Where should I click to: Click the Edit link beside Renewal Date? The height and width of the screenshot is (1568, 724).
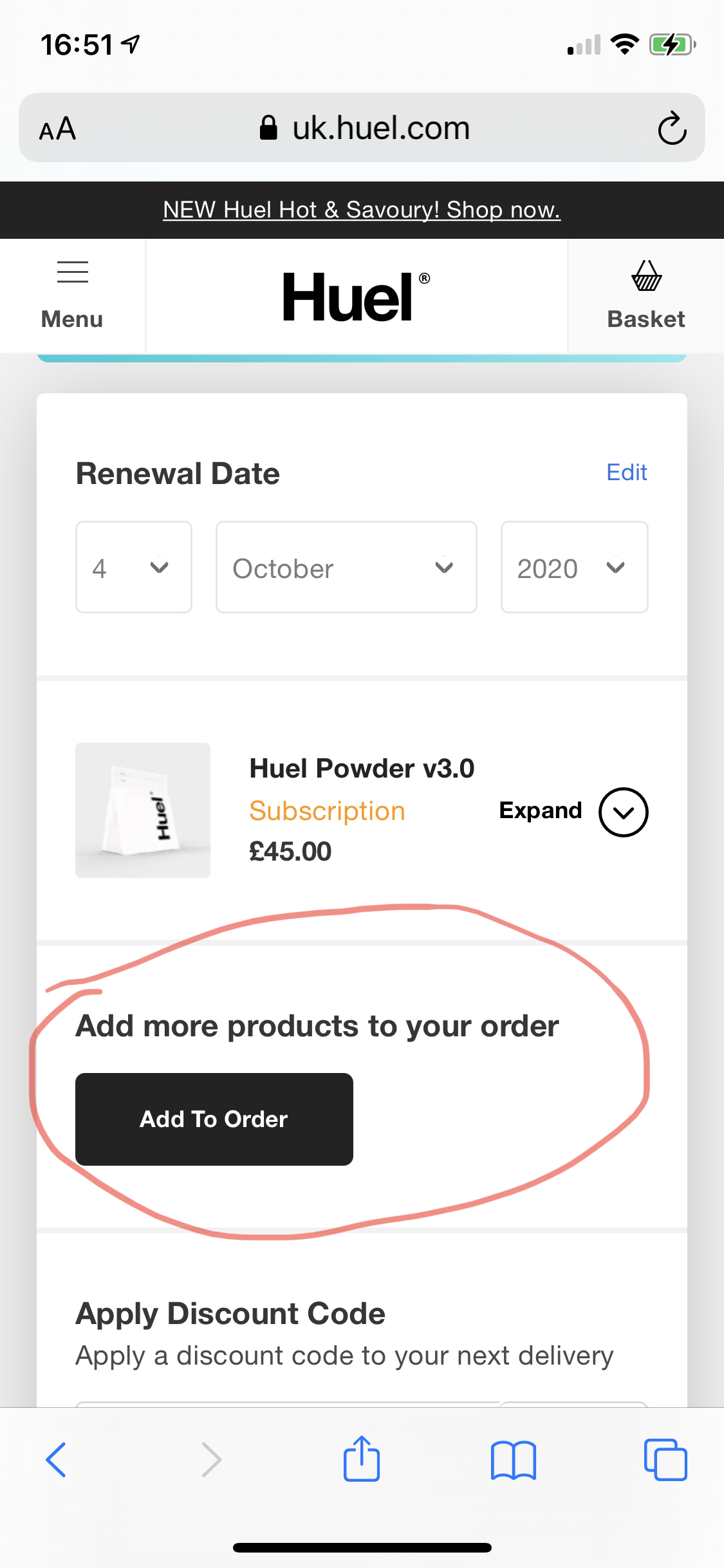pos(627,472)
